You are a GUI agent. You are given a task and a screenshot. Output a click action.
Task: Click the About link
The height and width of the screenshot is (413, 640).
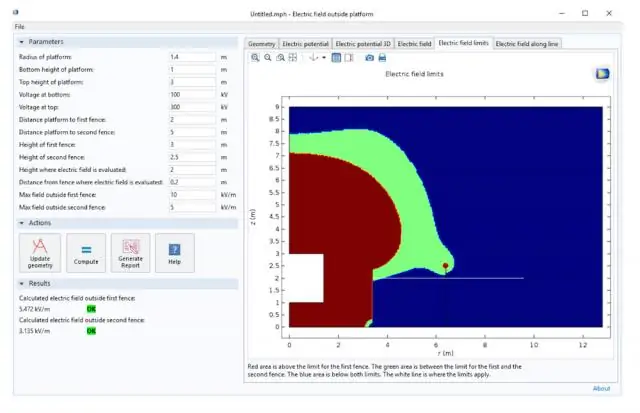tap(601, 389)
